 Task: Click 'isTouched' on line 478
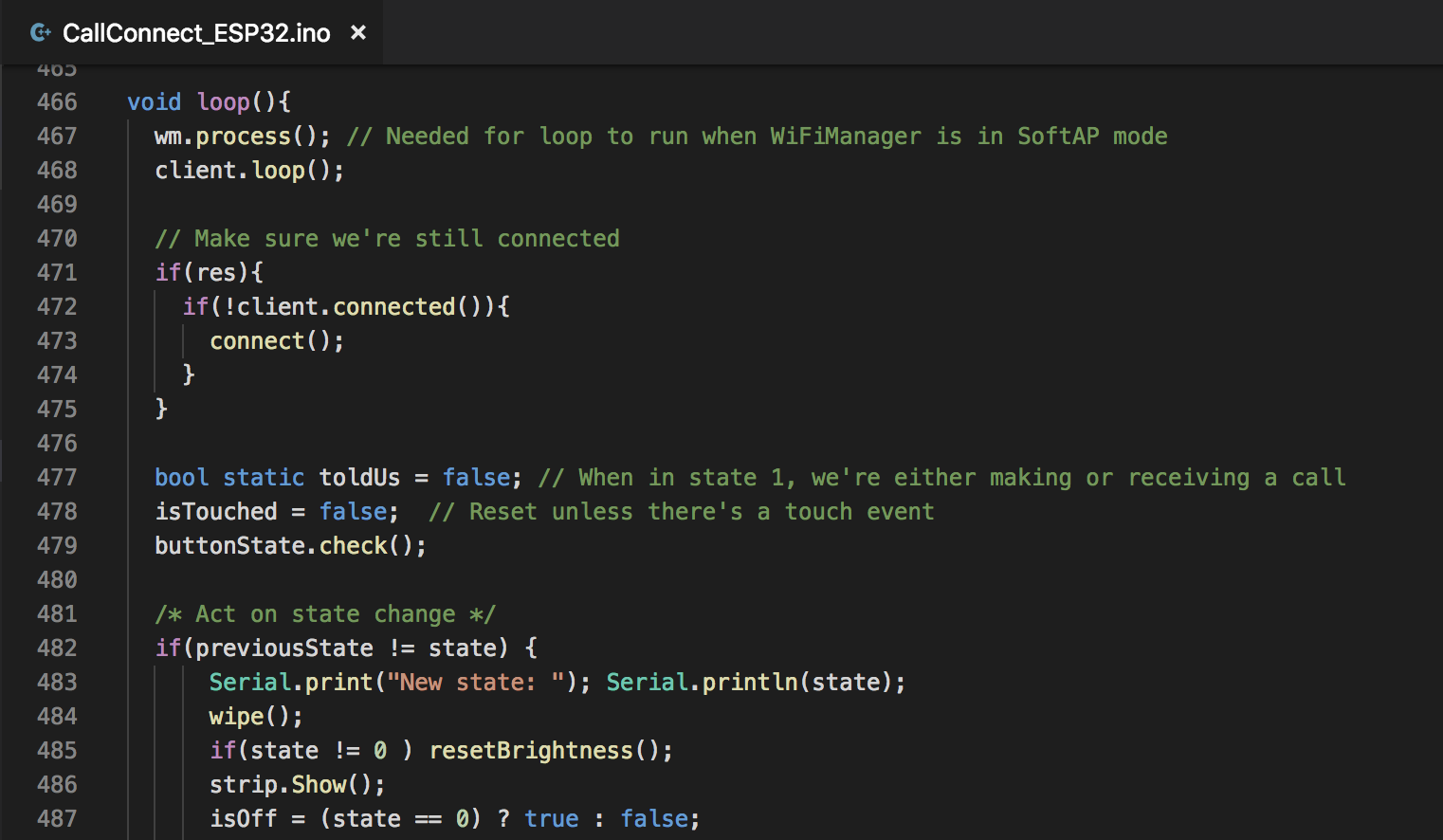pyautogui.click(x=216, y=512)
